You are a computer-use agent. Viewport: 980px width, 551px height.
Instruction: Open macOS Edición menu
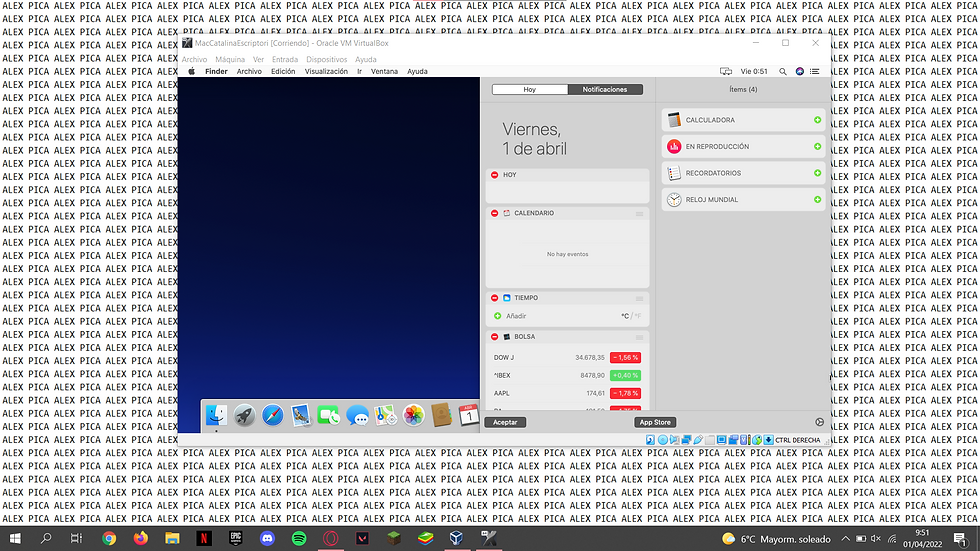pos(283,71)
